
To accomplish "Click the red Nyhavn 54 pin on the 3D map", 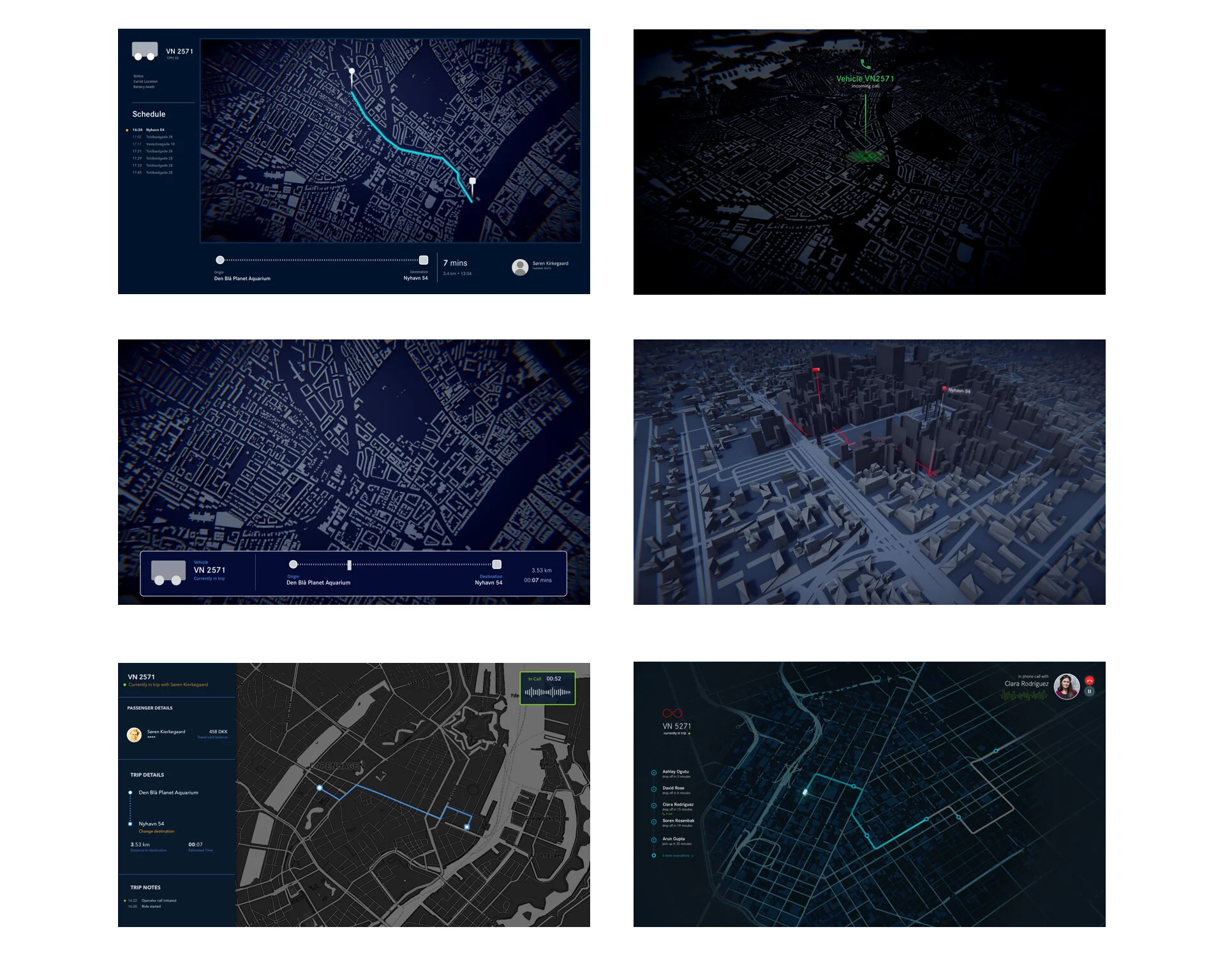I will [x=944, y=389].
